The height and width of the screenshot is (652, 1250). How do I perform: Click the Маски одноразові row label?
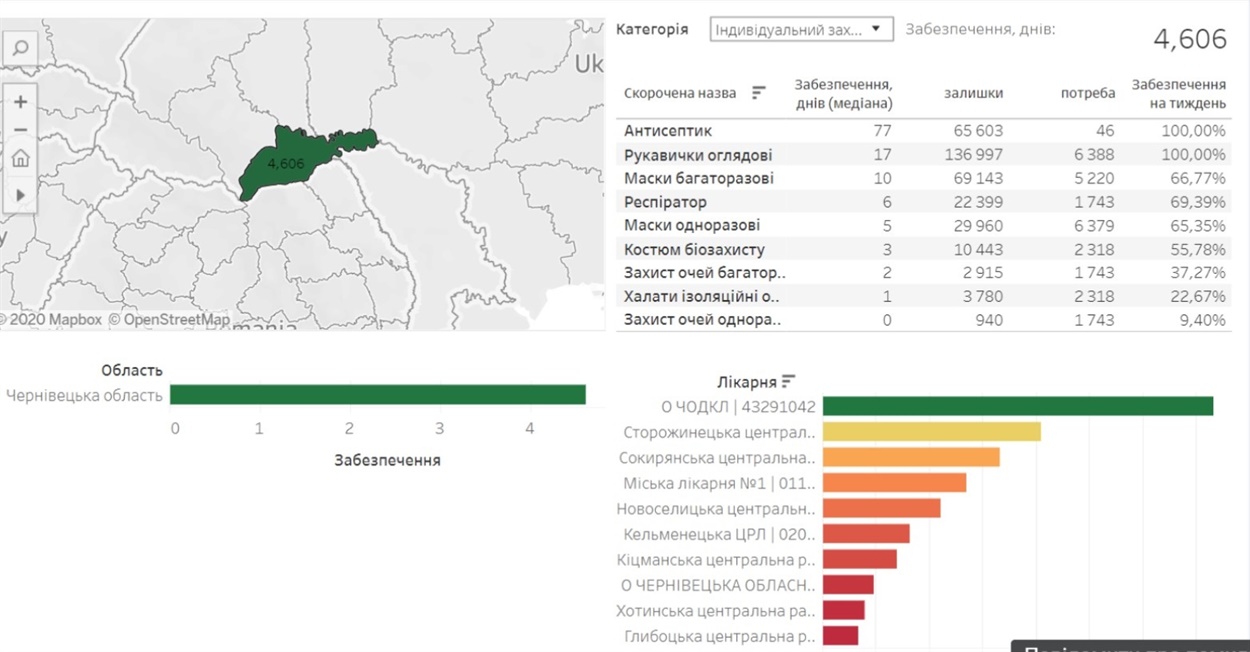[x=692, y=225]
